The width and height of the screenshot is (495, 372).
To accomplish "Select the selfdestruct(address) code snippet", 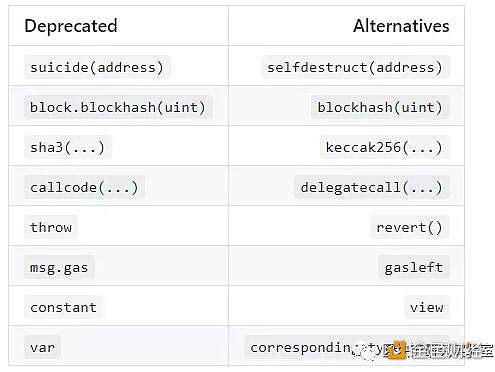I will point(355,67).
